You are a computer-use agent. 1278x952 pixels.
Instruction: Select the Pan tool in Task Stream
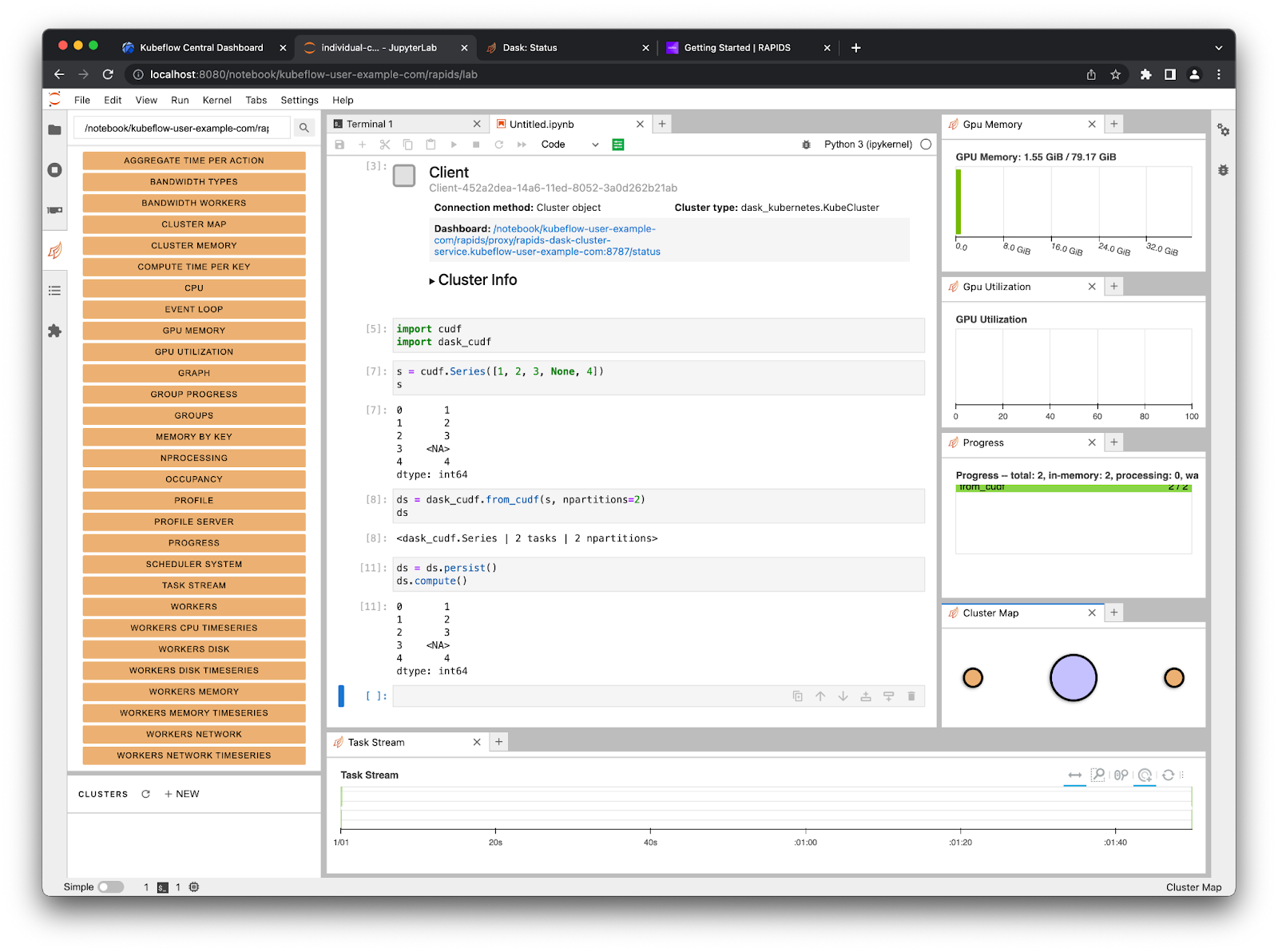click(x=1075, y=775)
